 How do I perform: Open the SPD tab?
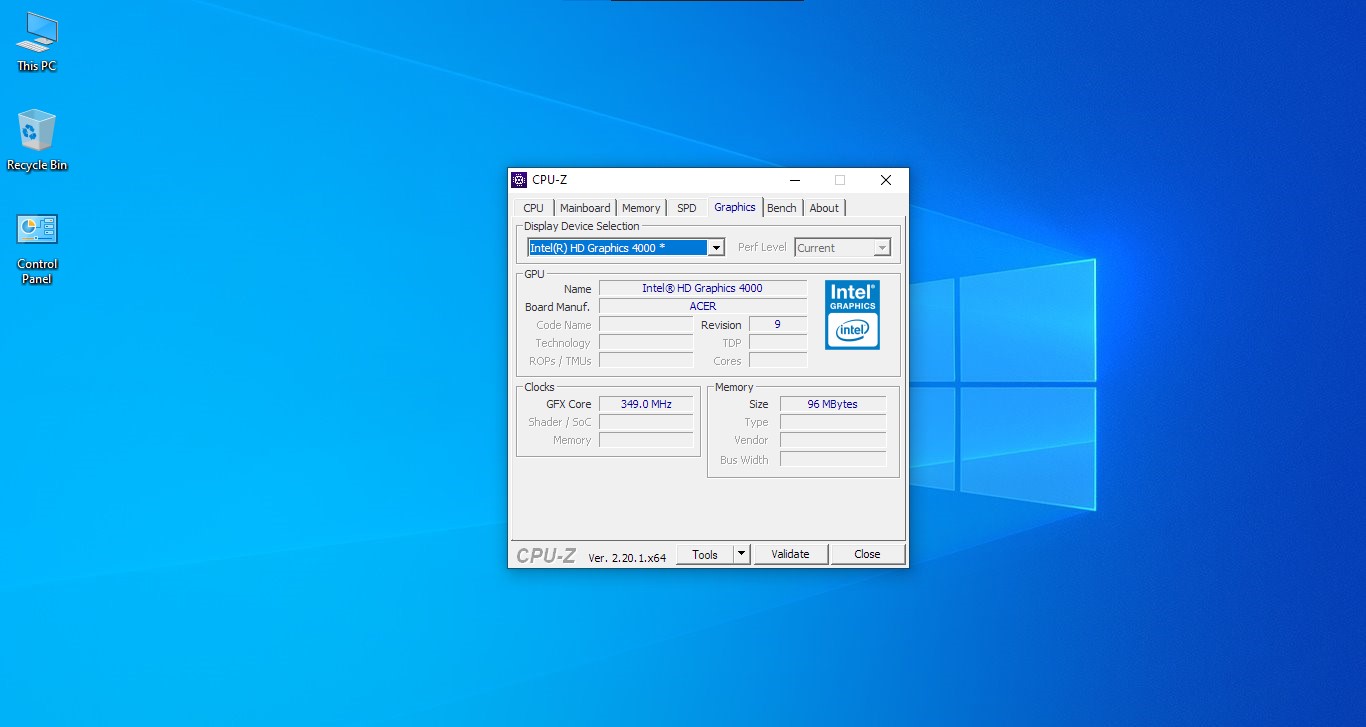coord(686,208)
